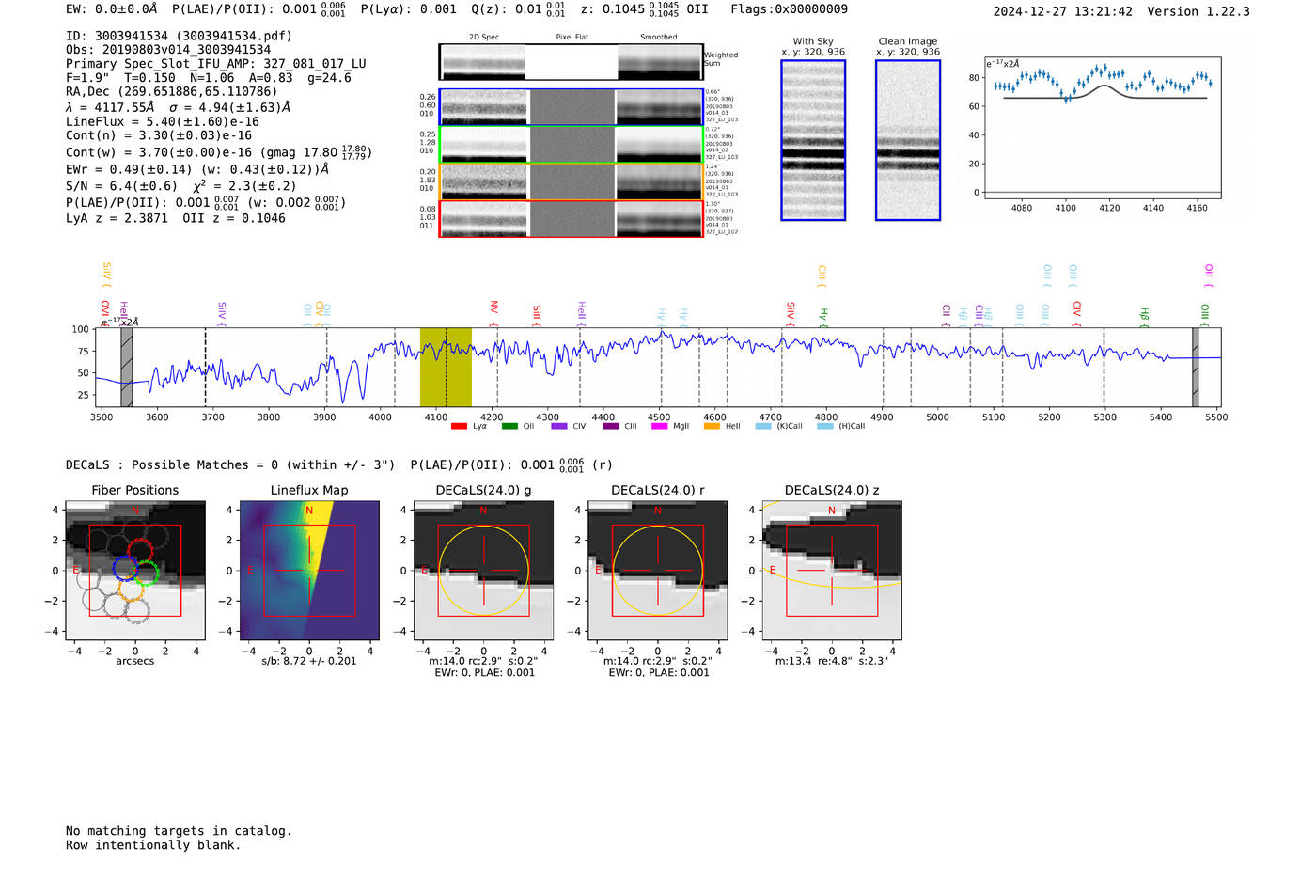The height and width of the screenshot is (896, 1316).
Task: Select the red-bordered 2D spectrum row
Action: [572, 219]
